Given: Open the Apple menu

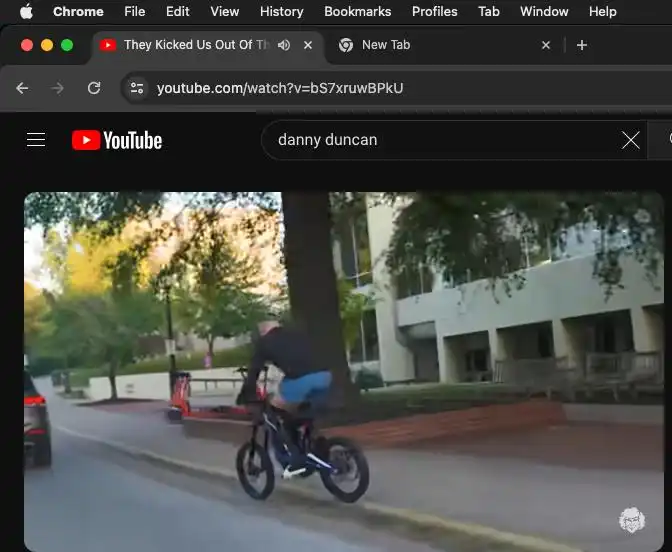Looking at the screenshot, I should (26, 12).
